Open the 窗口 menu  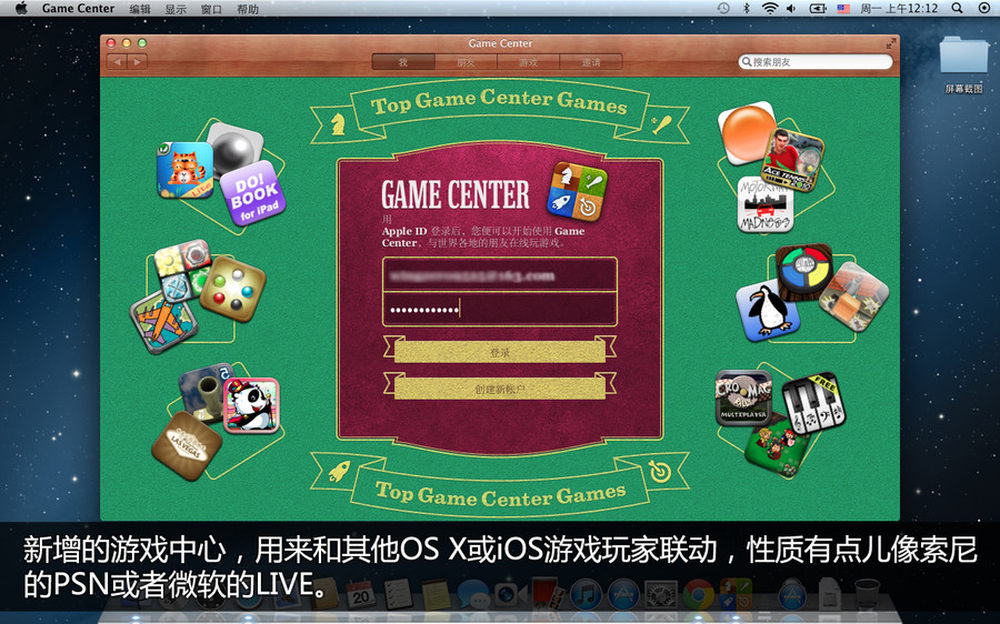[x=211, y=9]
